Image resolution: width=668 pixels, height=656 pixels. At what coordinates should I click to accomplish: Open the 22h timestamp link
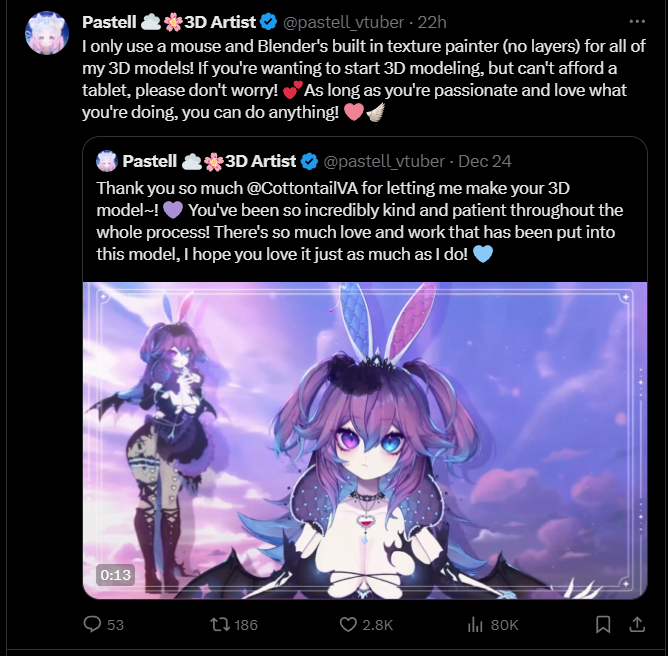[x=432, y=22]
